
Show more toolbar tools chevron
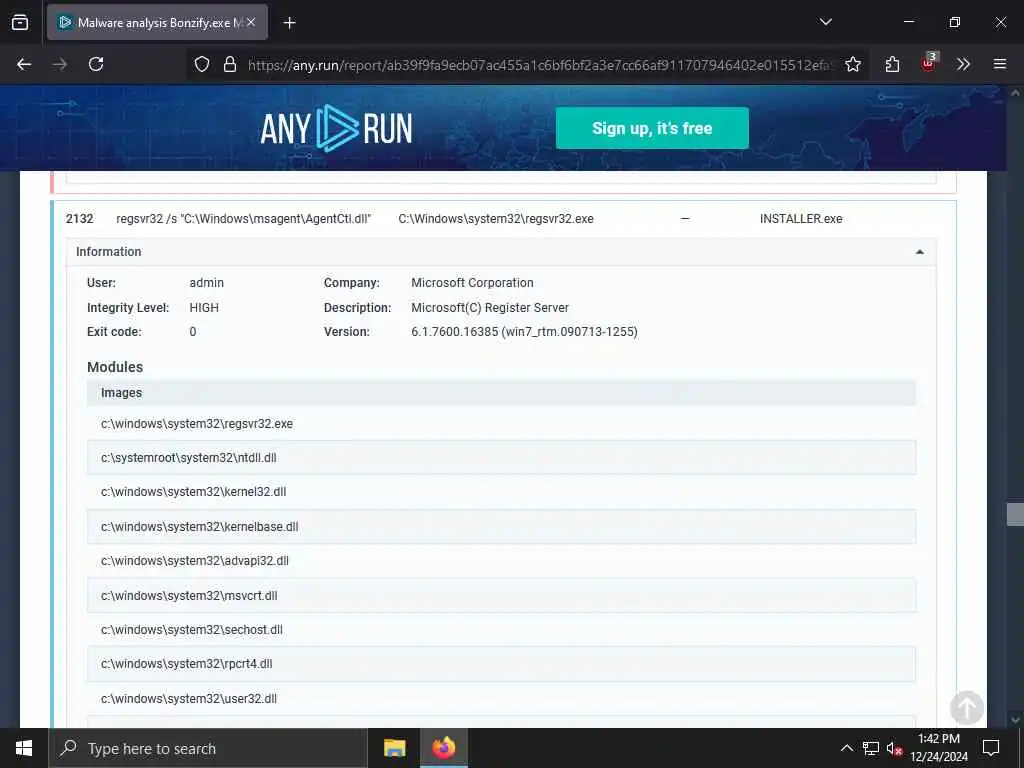pyautogui.click(x=963, y=64)
